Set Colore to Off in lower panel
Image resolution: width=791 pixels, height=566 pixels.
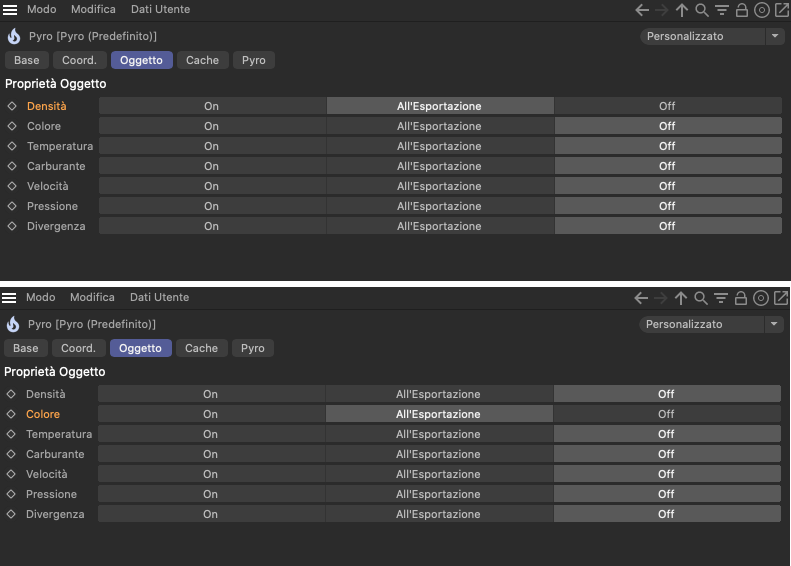(x=666, y=414)
